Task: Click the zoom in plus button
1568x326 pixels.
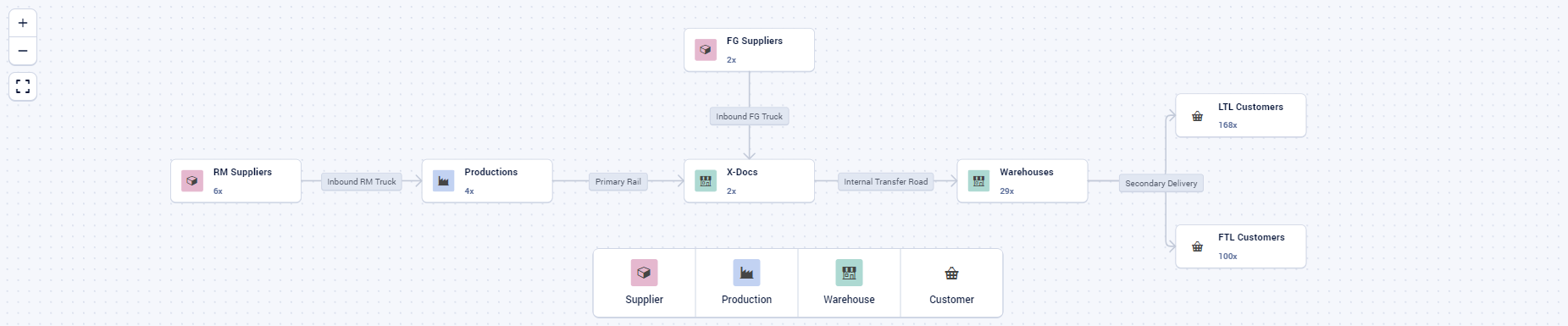Action: coord(23,23)
